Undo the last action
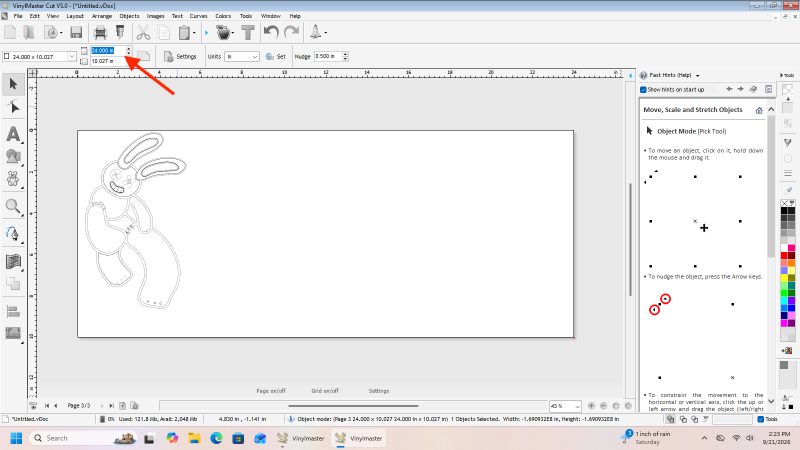The width and height of the screenshot is (800, 450). tap(271, 33)
